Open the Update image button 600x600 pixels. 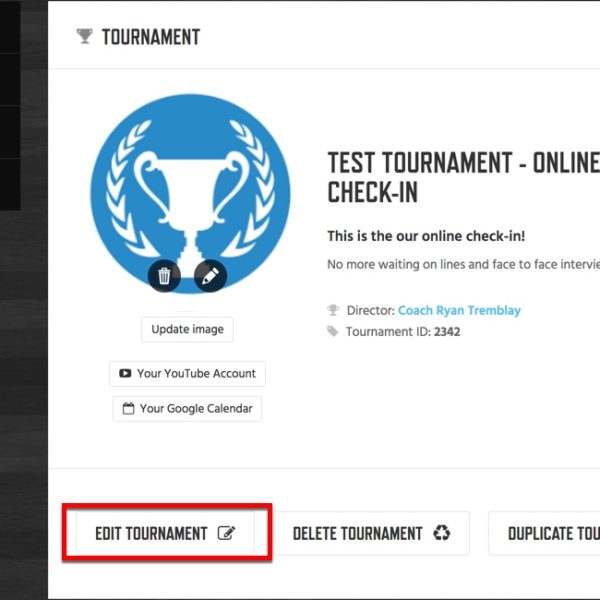(x=188, y=329)
